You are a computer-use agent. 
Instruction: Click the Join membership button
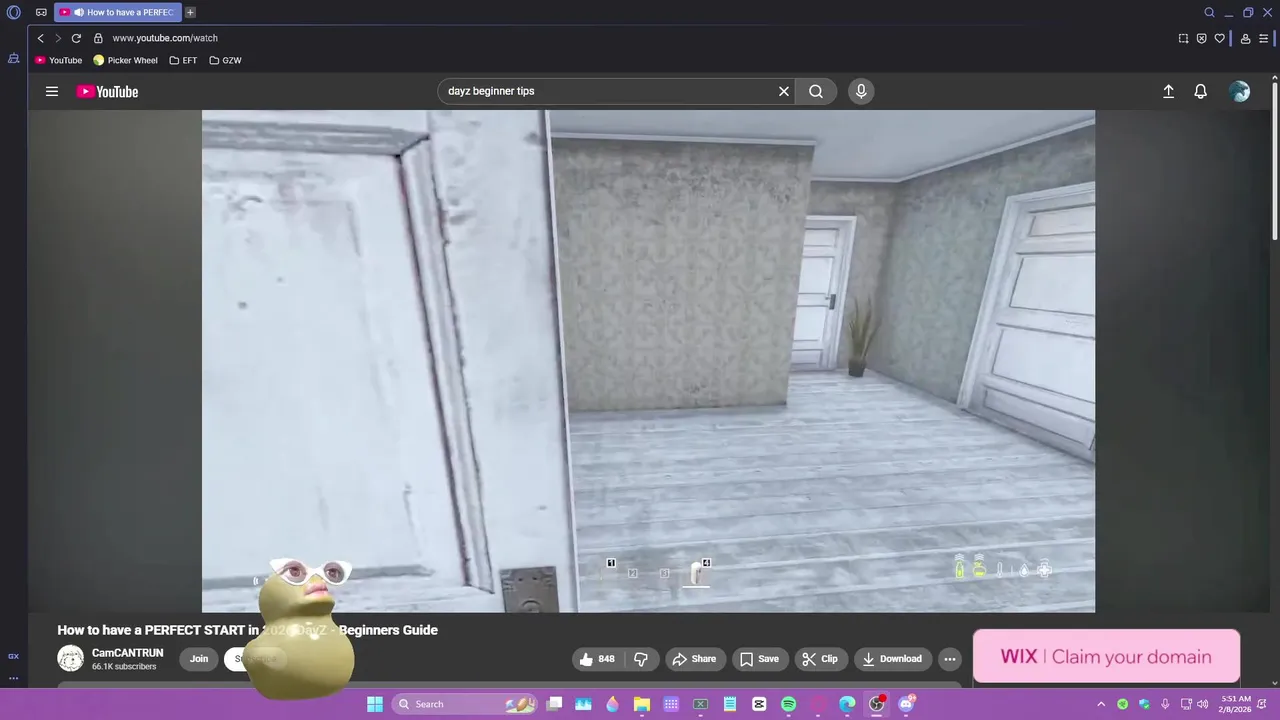click(199, 658)
